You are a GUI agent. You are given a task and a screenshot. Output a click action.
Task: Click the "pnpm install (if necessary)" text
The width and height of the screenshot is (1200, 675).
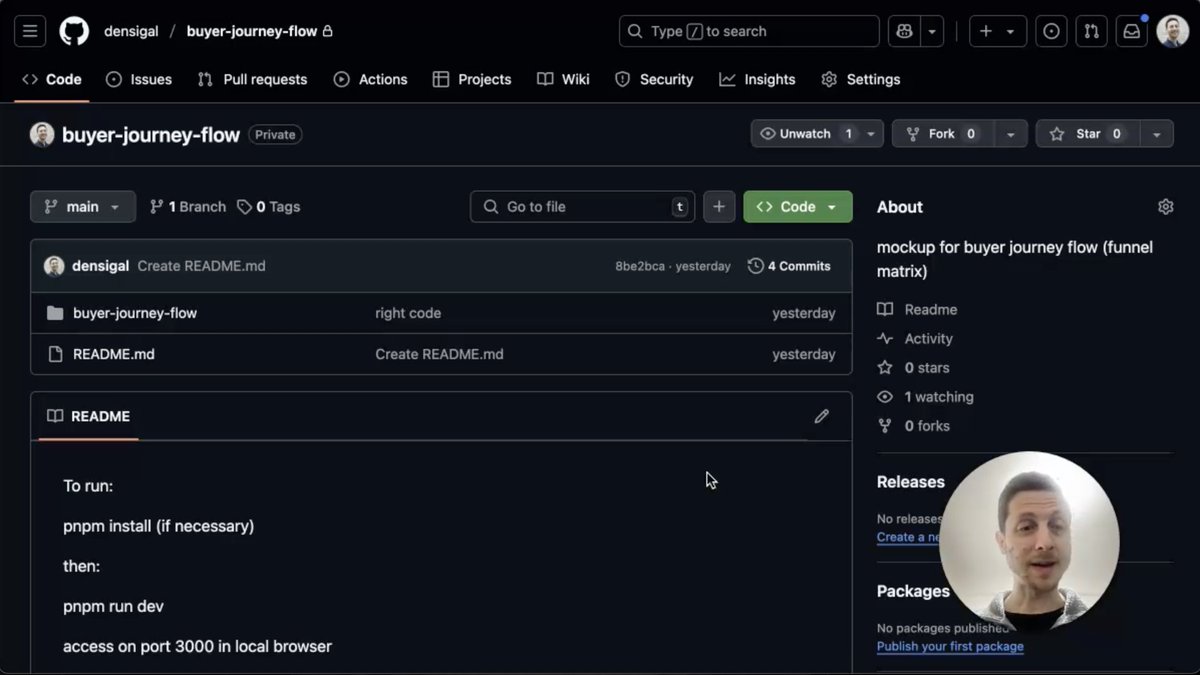pyautogui.click(x=158, y=526)
